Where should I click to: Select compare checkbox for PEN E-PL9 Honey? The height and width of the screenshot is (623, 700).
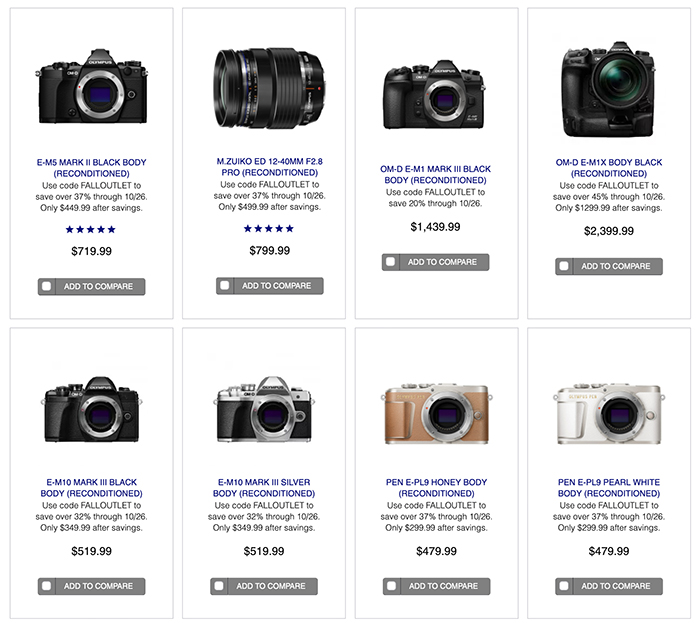coord(392,586)
